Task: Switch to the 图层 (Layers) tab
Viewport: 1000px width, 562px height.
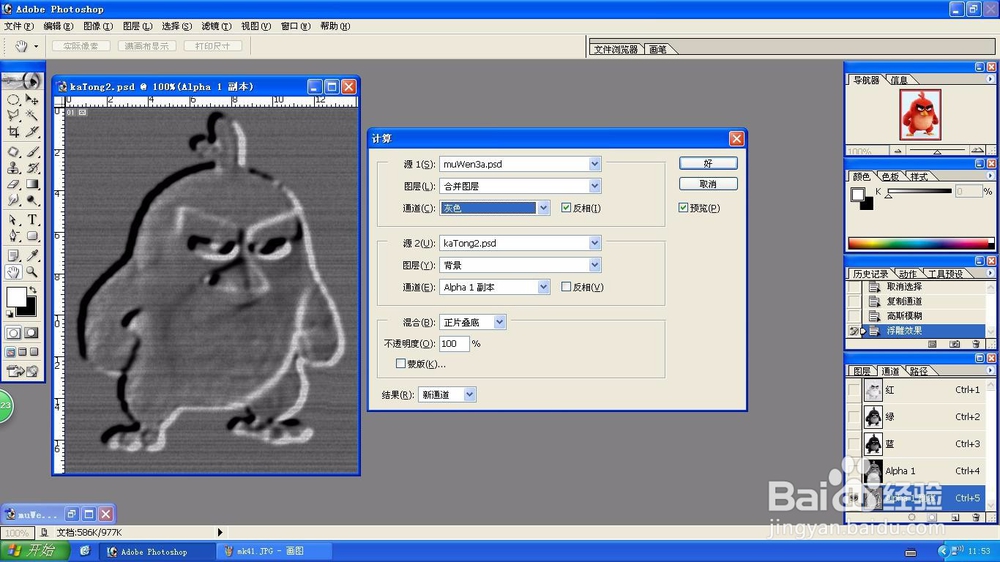Action: 862,371
